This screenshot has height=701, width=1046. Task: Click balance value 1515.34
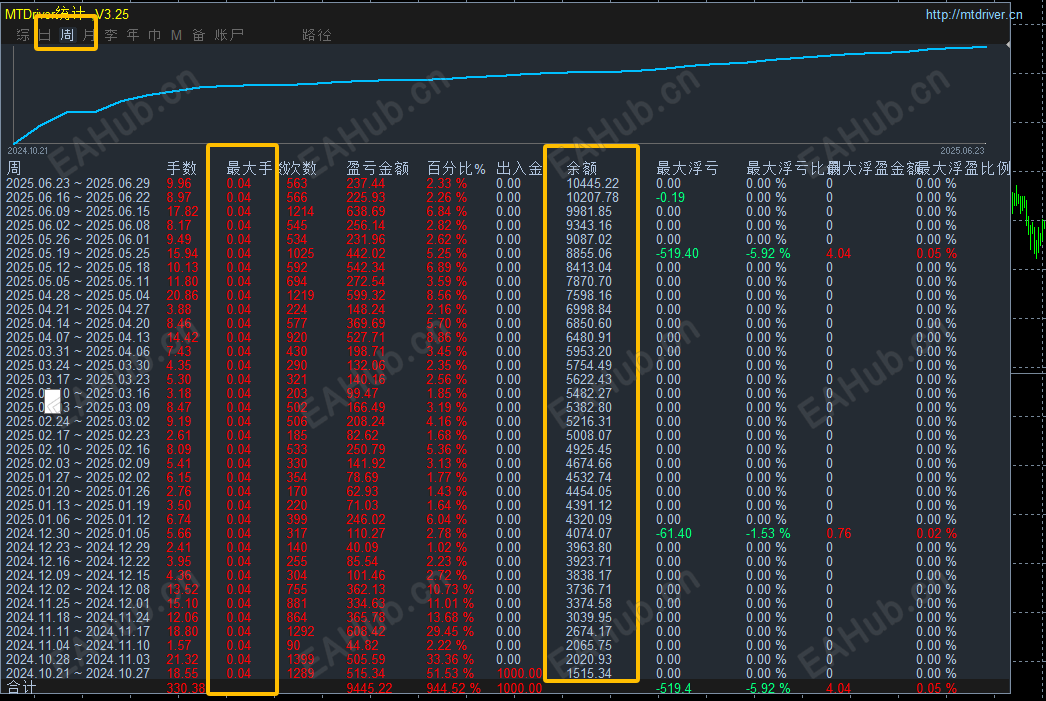pyautogui.click(x=589, y=674)
